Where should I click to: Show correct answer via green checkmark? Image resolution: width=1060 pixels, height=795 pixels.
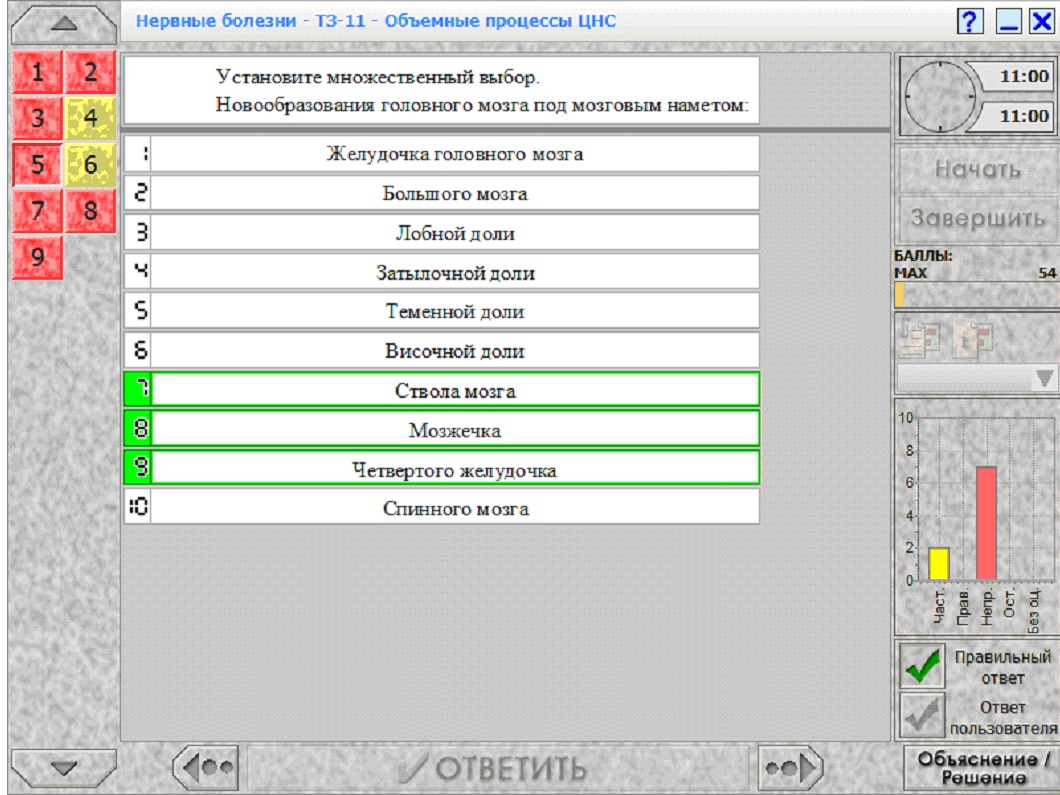(922, 665)
